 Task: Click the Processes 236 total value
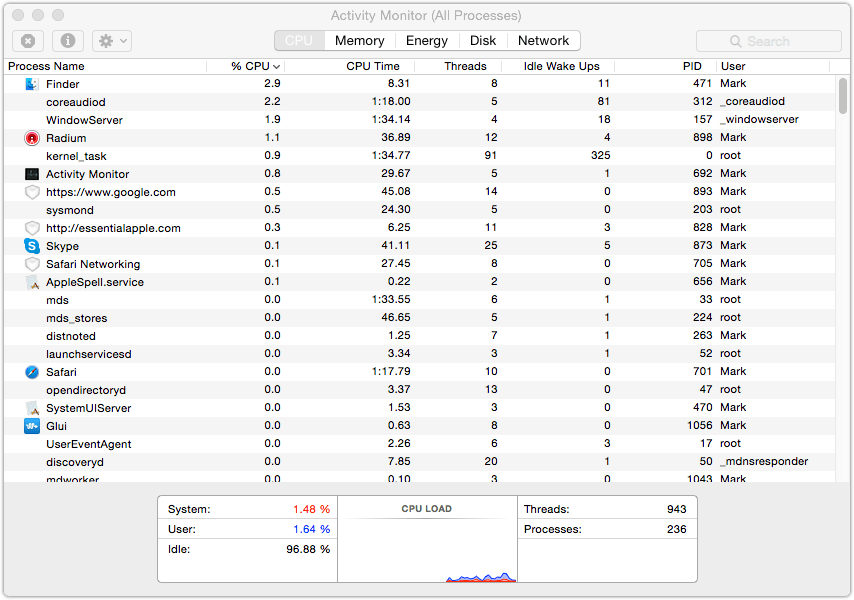click(x=676, y=529)
